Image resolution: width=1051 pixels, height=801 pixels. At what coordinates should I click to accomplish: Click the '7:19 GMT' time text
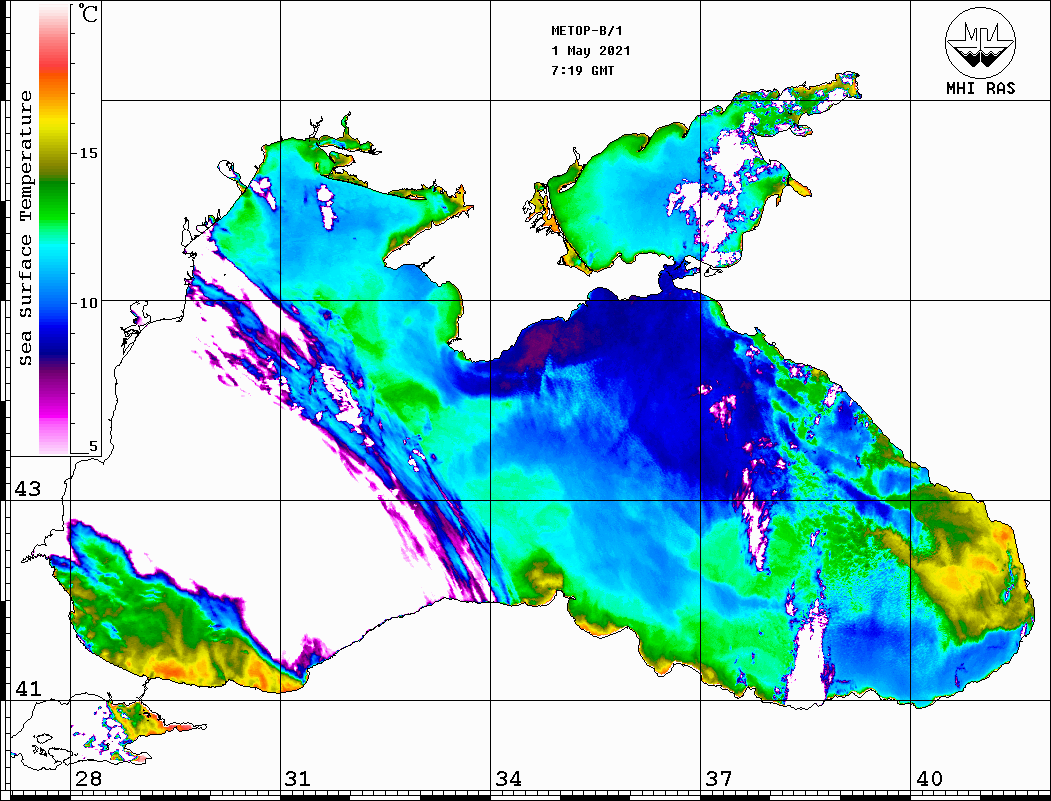tap(582, 70)
